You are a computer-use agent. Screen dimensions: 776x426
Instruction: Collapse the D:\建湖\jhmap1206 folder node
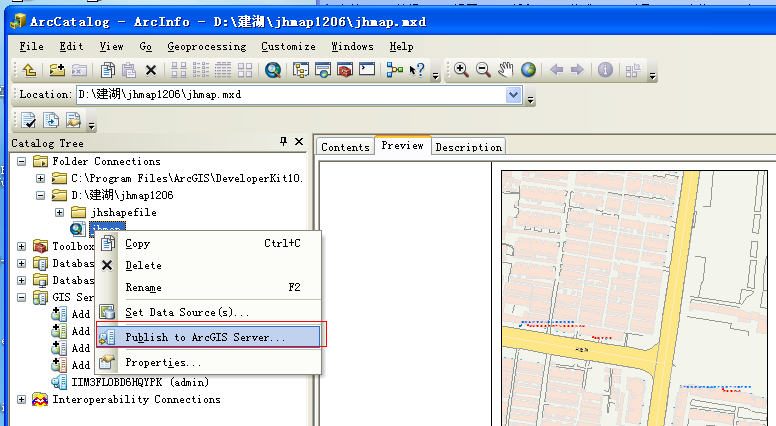pos(41,195)
